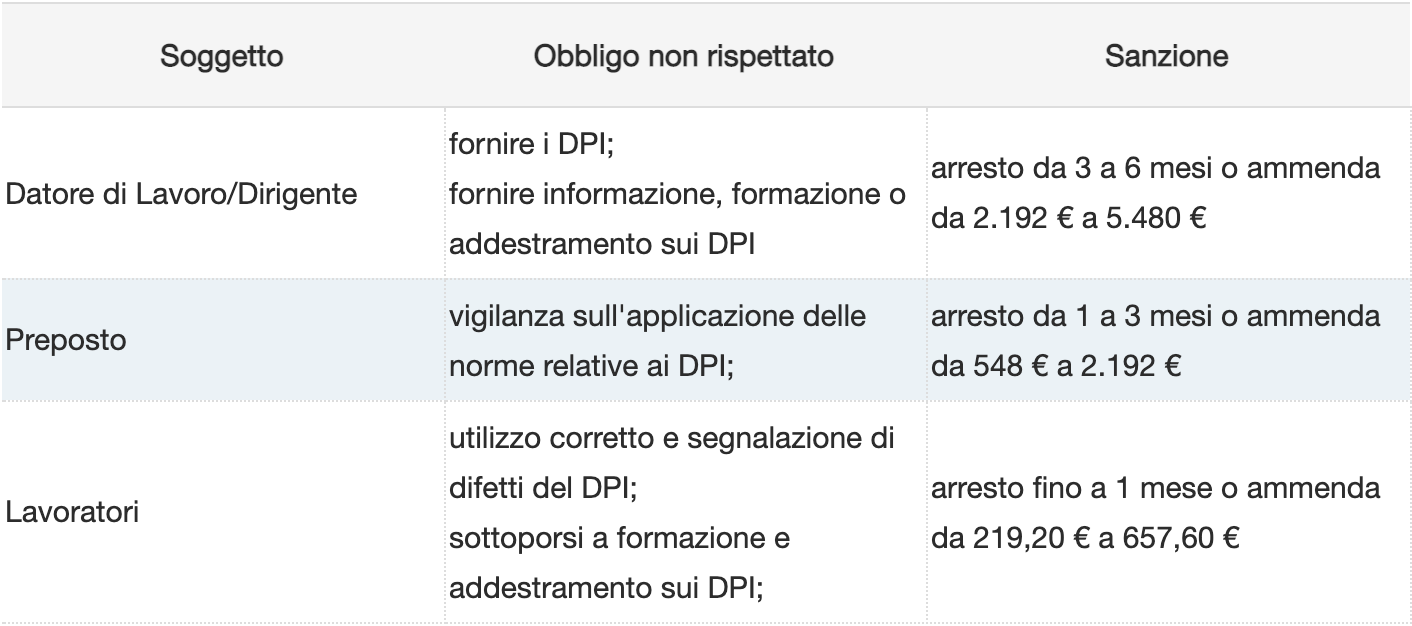
Task: Click the Sanzione column header
Action: tap(1167, 57)
